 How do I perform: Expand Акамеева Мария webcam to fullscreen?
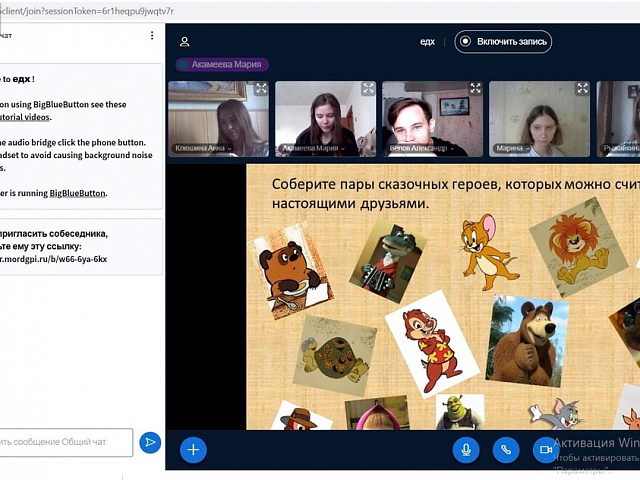click(368, 88)
